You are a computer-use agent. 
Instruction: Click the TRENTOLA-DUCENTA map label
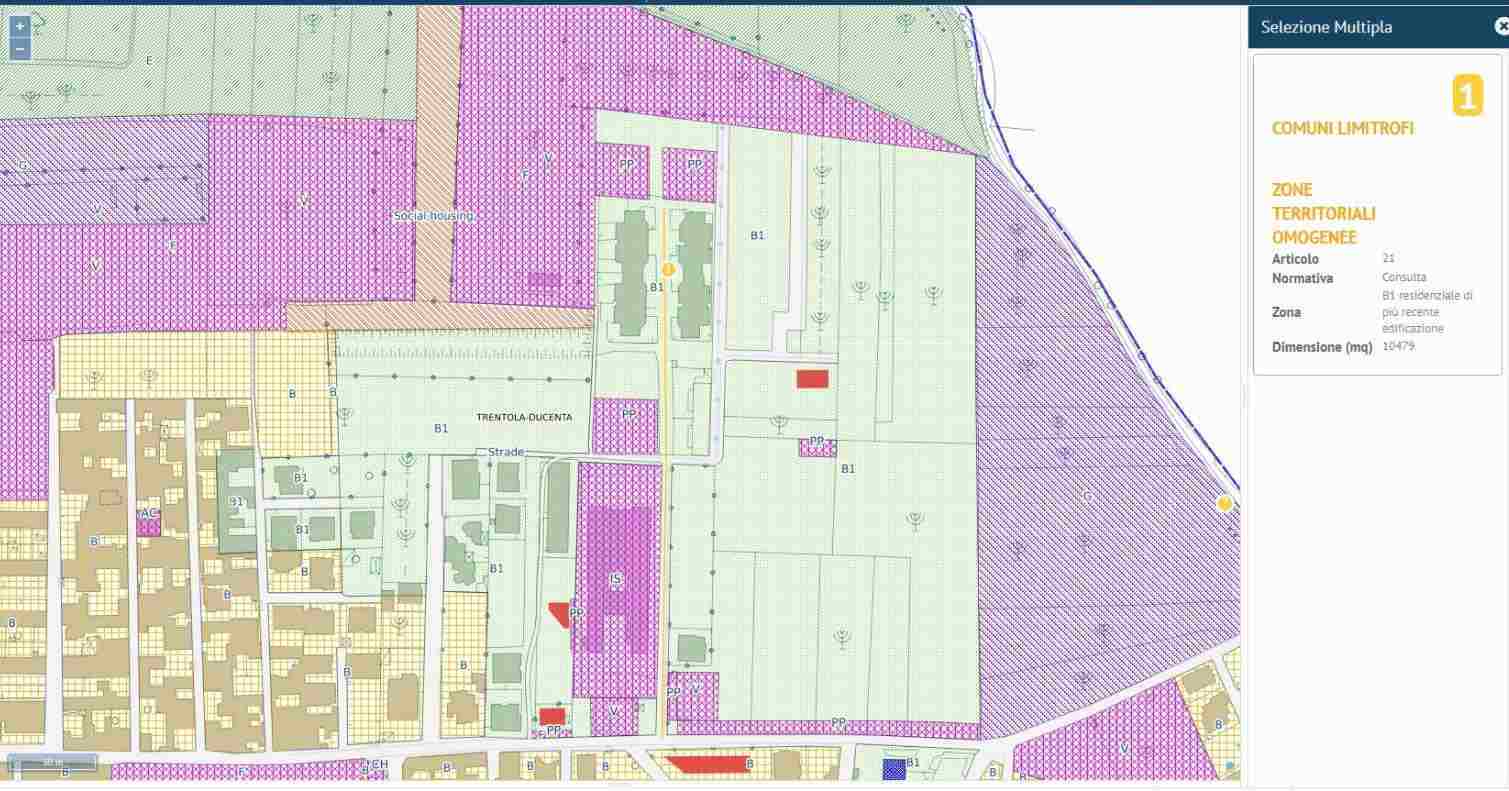click(524, 417)
